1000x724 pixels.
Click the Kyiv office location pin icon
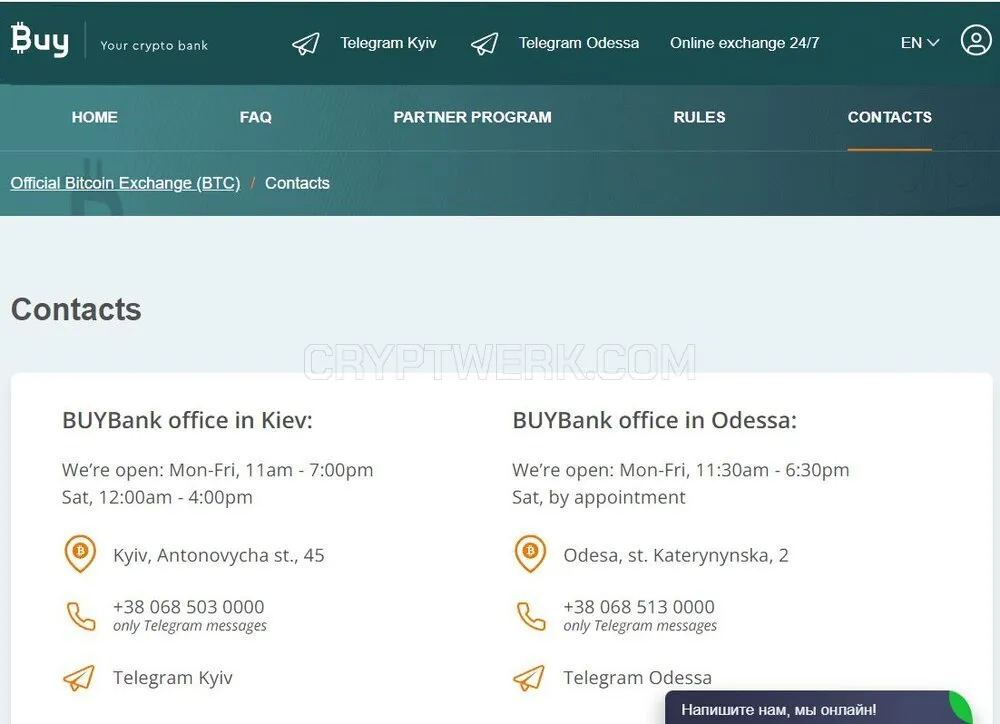point(80,554)
